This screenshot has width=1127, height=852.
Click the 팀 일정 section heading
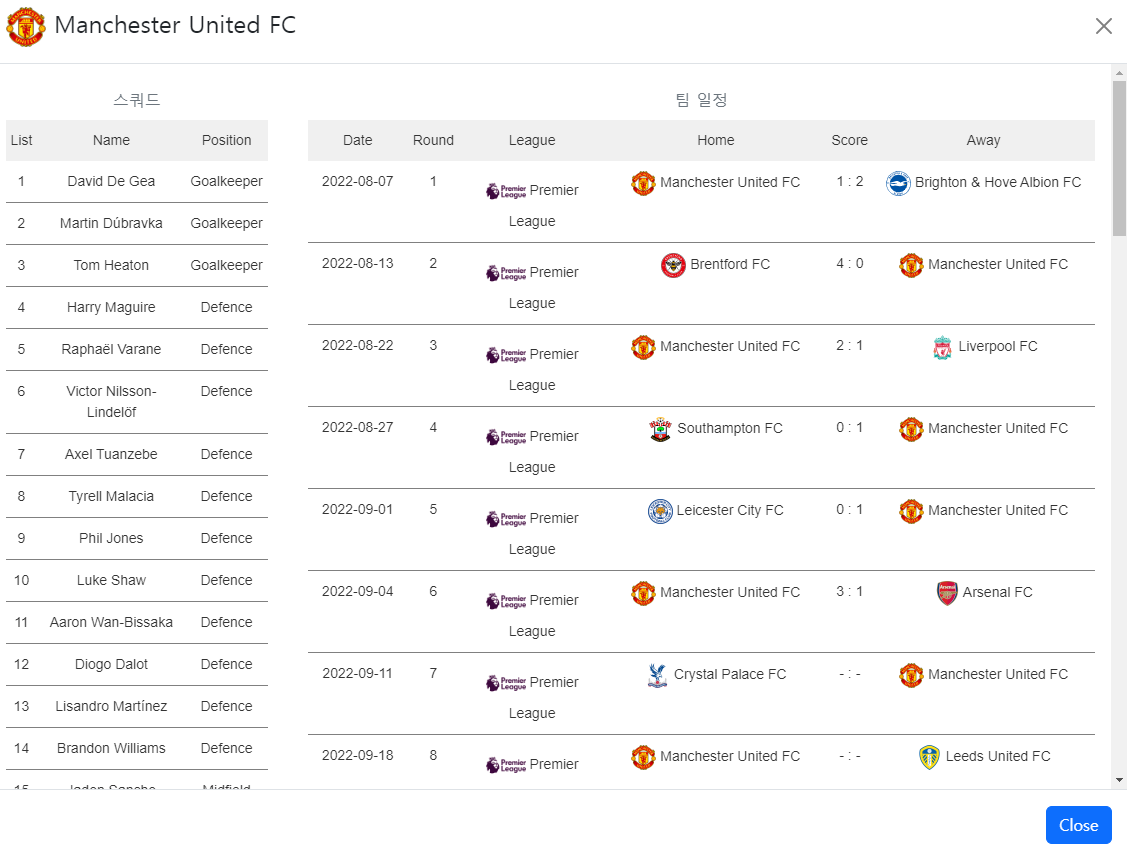[703, 99]
